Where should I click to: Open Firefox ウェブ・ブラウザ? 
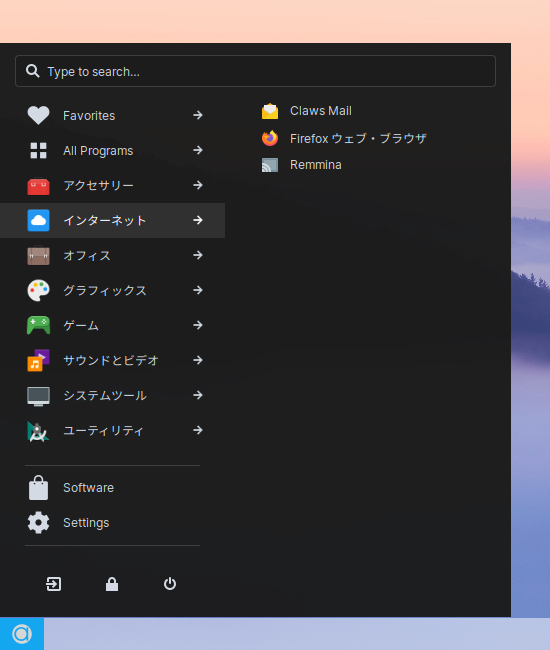point(344,138)
